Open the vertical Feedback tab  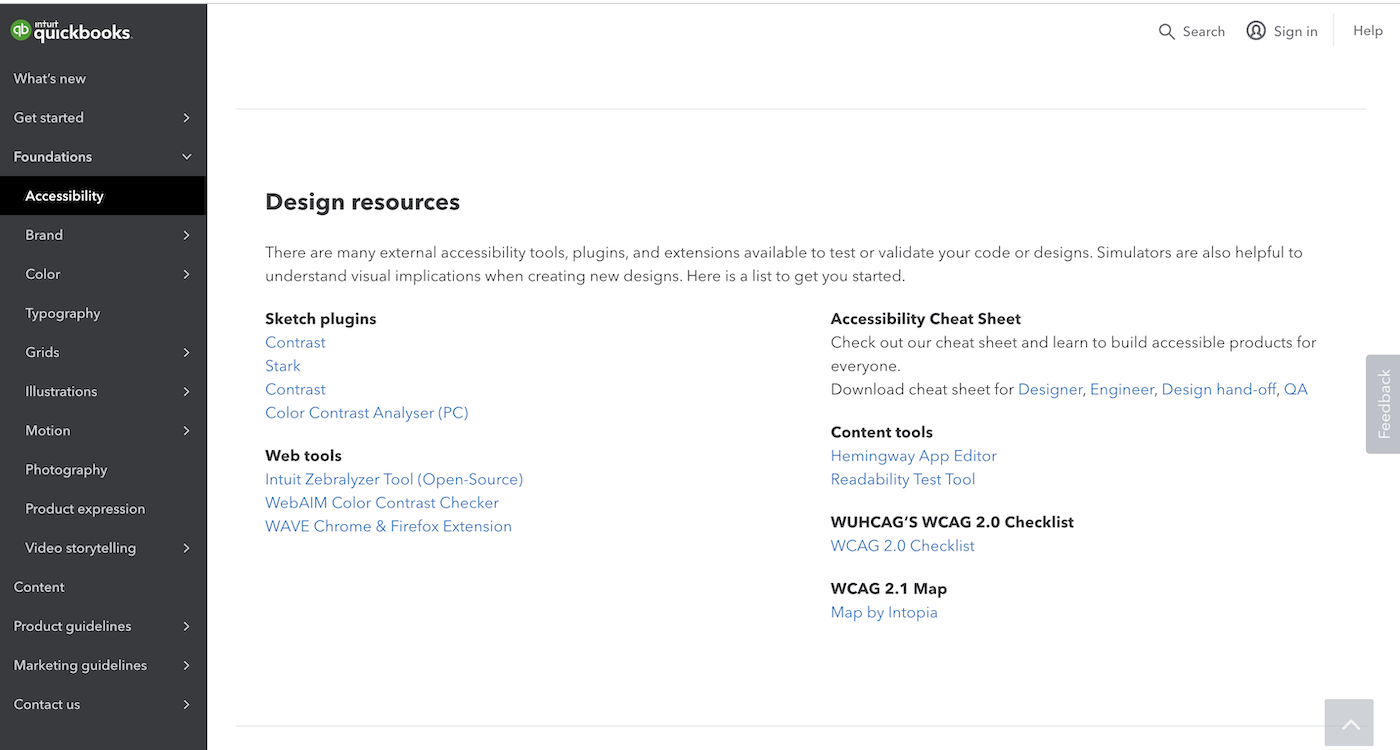coord(1383,404)
